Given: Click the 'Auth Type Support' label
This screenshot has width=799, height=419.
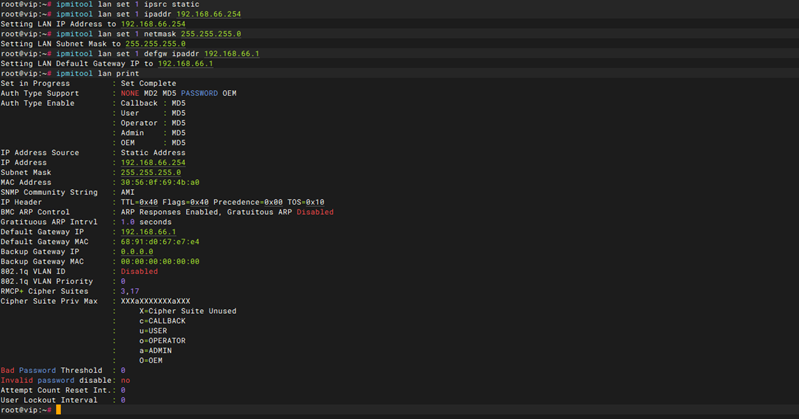Looking at the screenshot, I should (40, 93).
